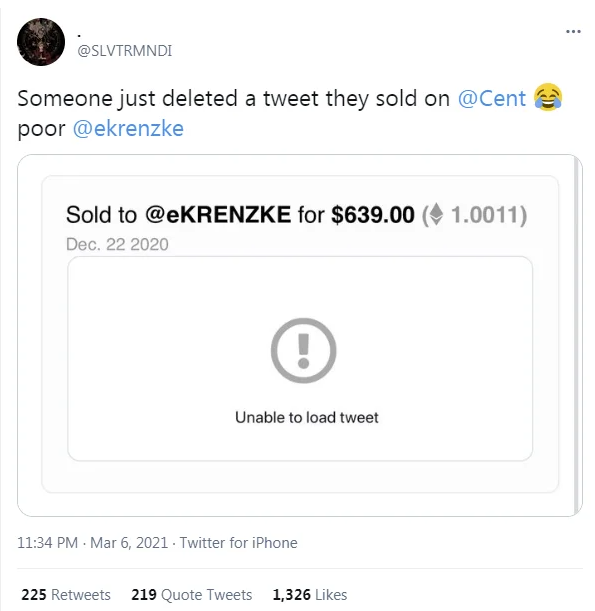Screen dimensions: 595x611
Task: Click the Mar 6, 2021 date
Action: [x=129, y=543]
